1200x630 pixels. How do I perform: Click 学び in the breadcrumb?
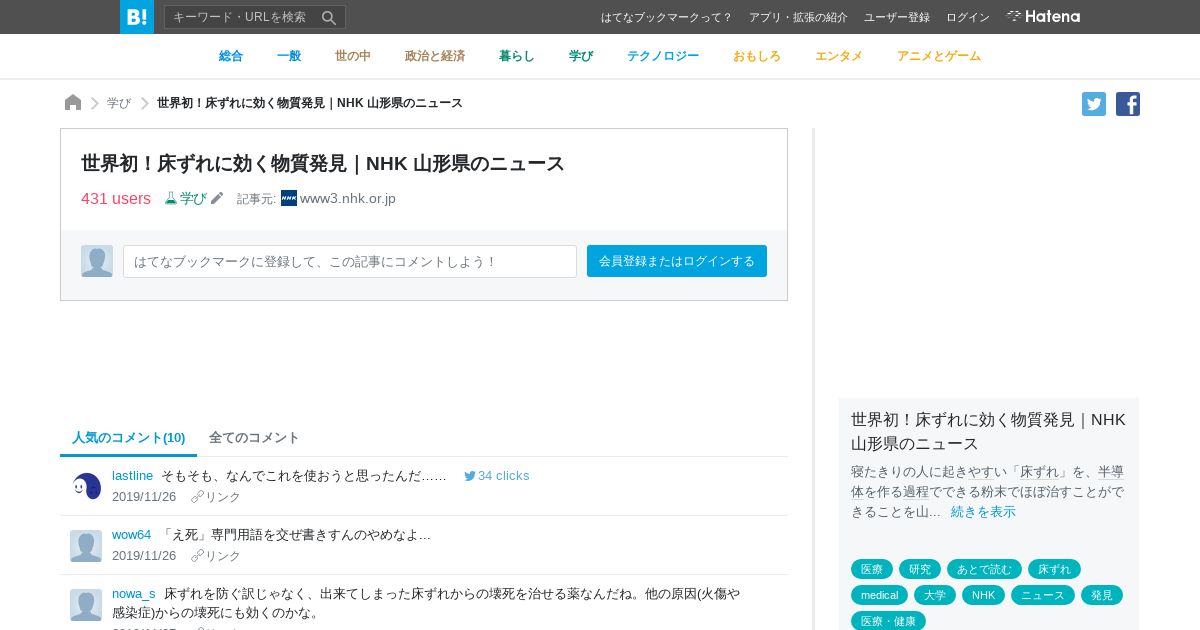119,103
